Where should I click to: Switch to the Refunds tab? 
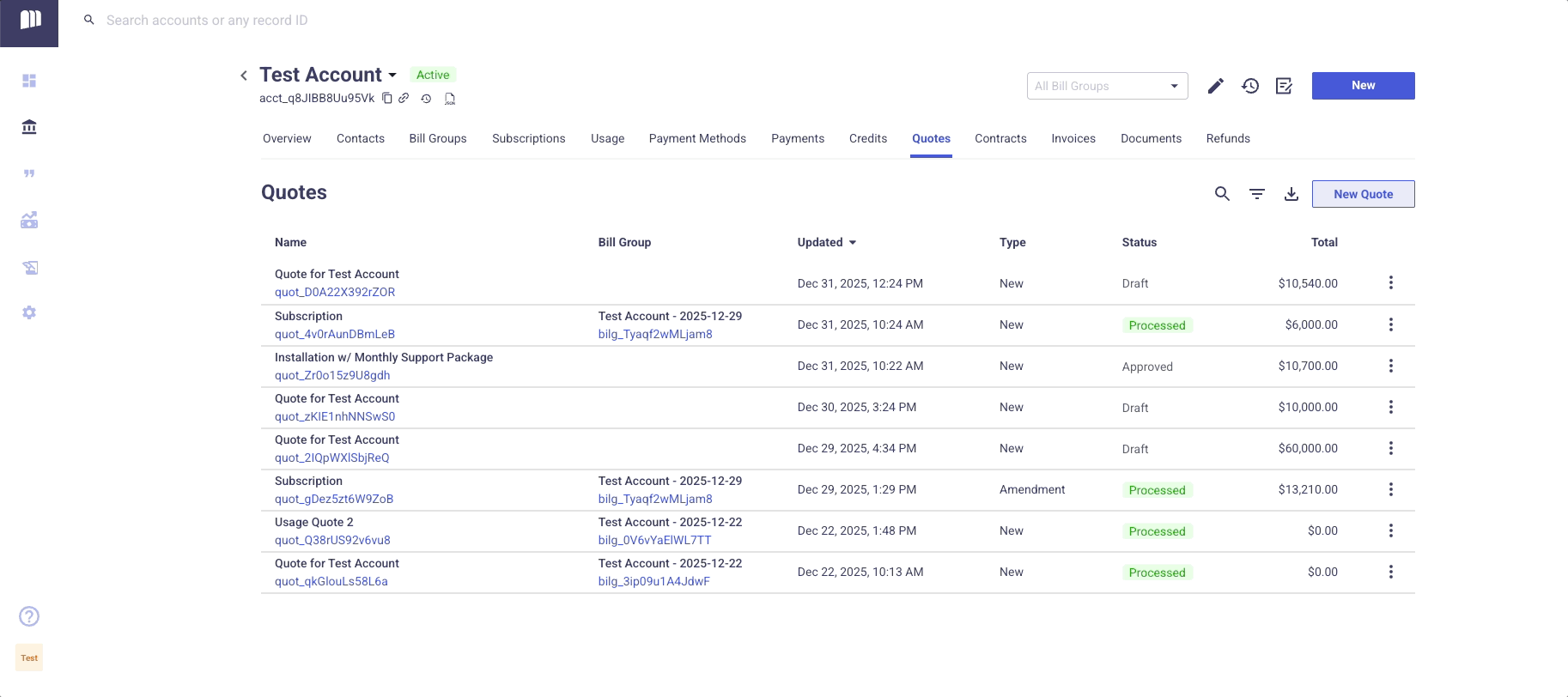1228,138
